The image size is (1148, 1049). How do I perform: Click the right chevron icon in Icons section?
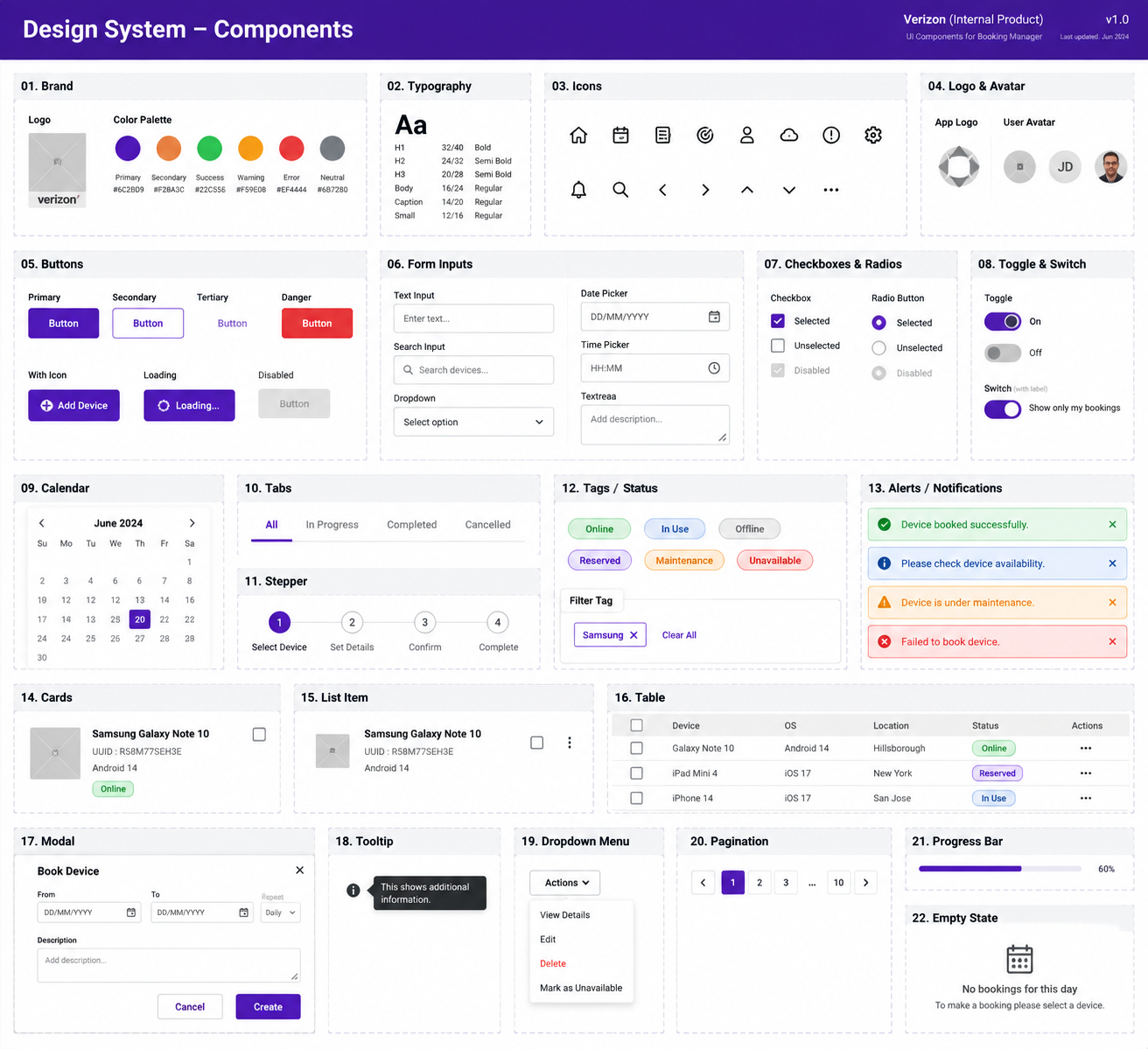coord(705,190)
